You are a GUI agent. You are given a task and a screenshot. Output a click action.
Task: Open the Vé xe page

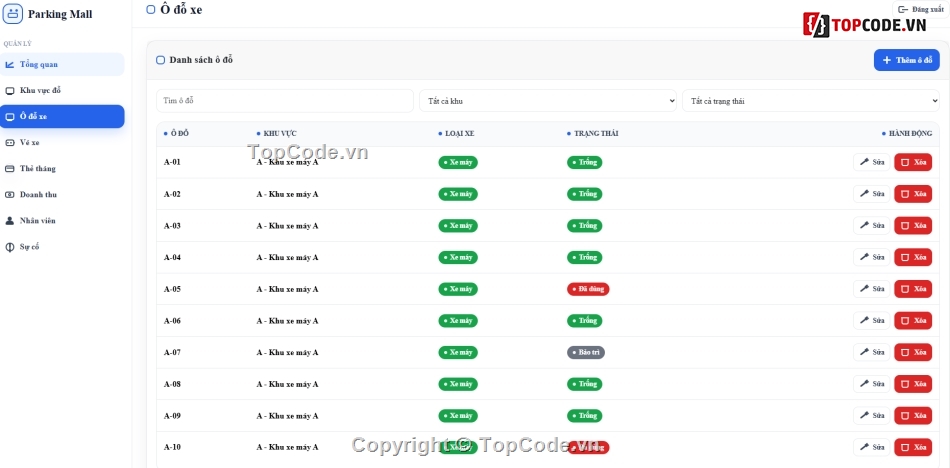(62, 142)
